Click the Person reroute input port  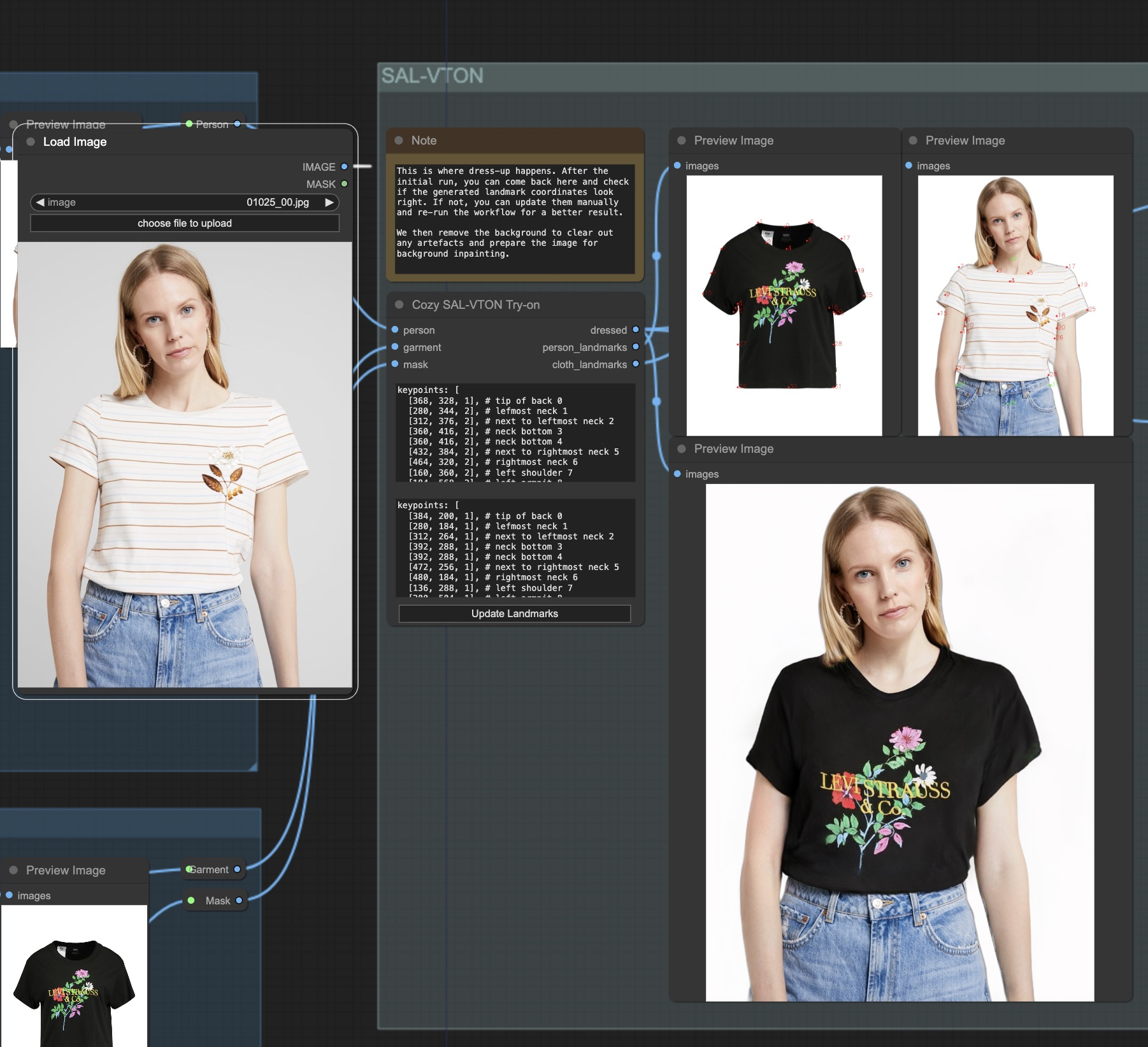point(189,124)
